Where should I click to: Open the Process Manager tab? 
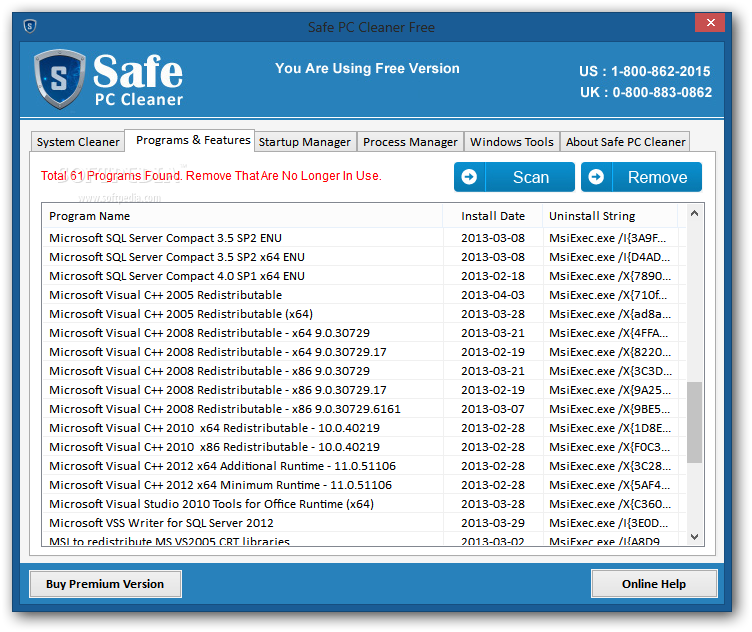(410, 142)
